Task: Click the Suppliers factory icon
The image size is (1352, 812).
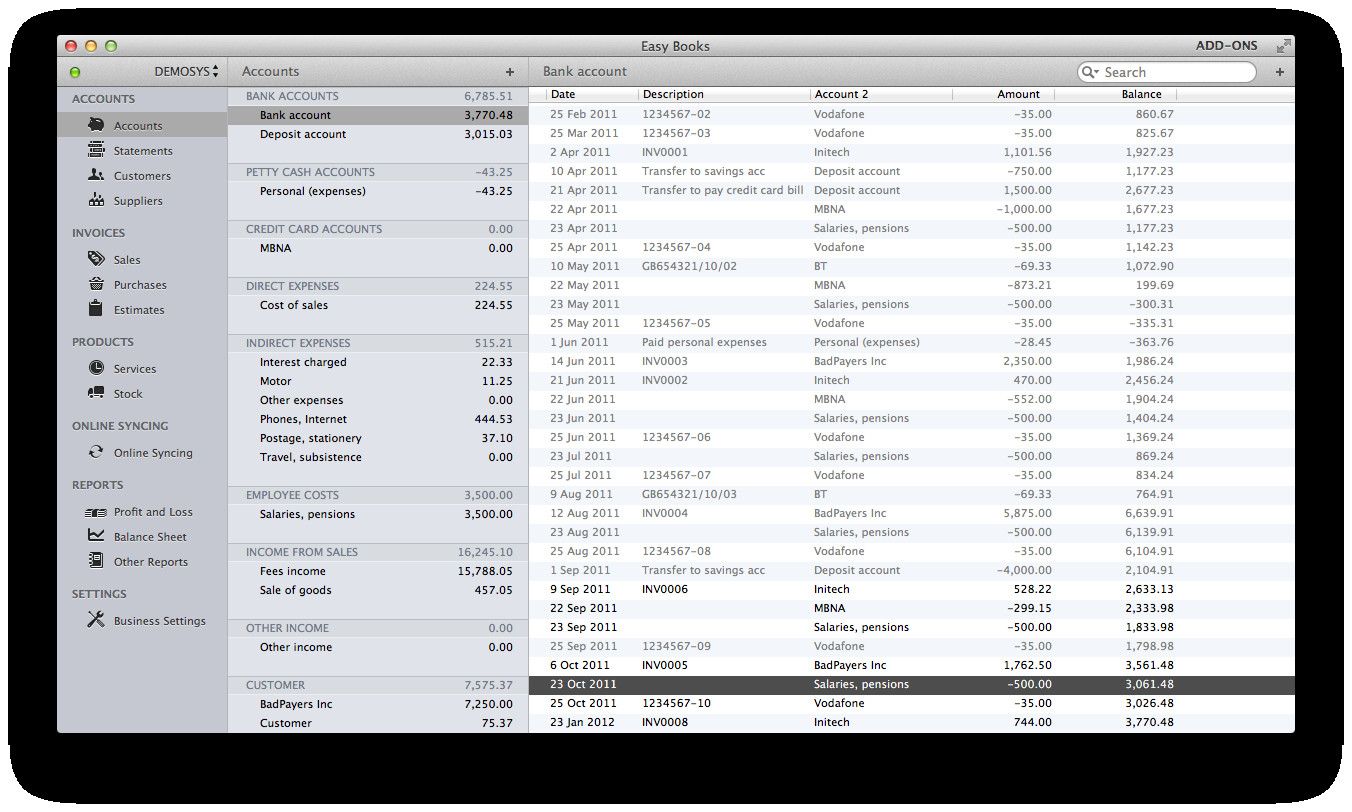Action: pyautogui.click(x=96, y=200)
